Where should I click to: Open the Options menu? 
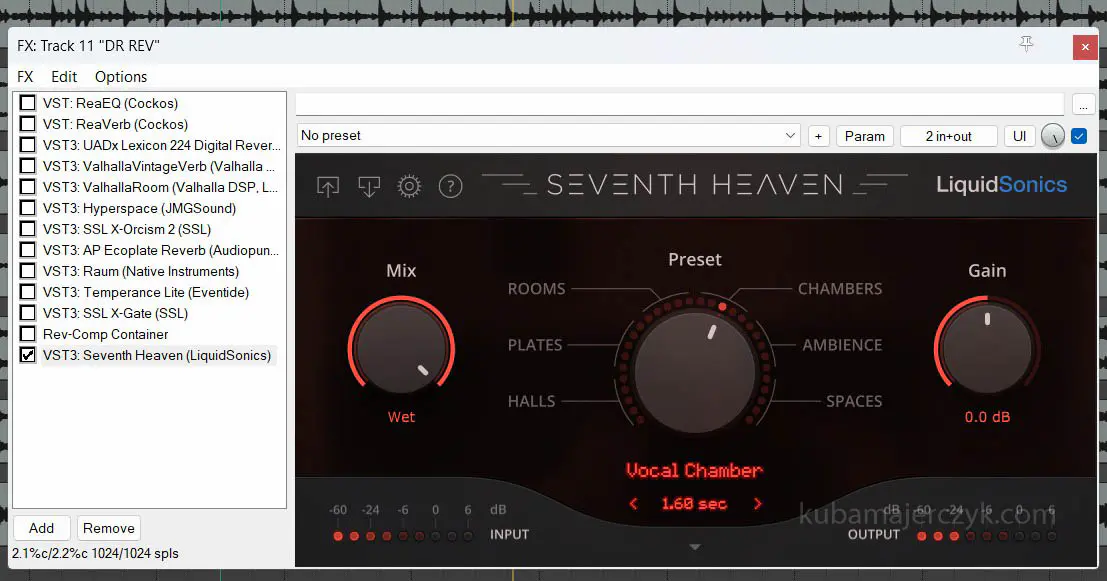pyautogui.click(x=121, y=77)
